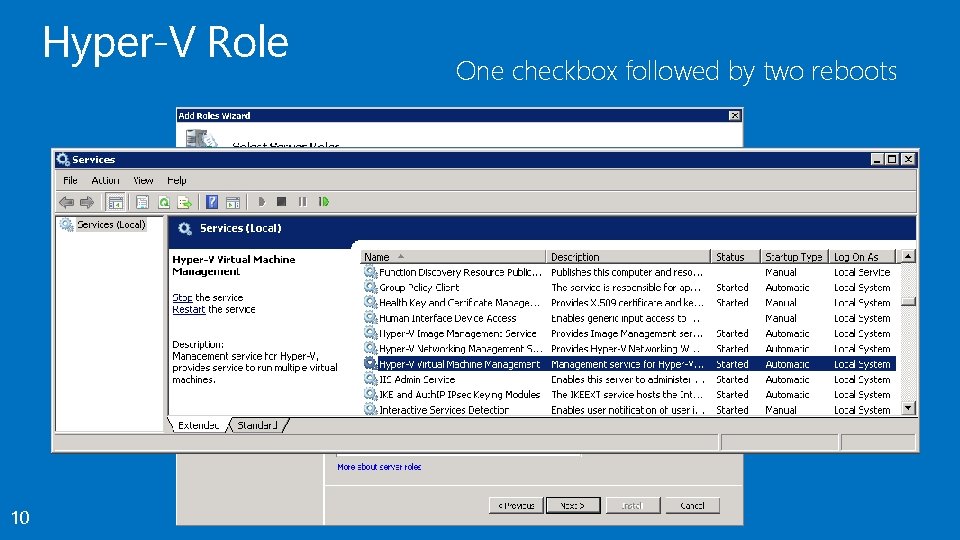Click gear icon of Hyper-V Image Management Service

click(370, 333)
